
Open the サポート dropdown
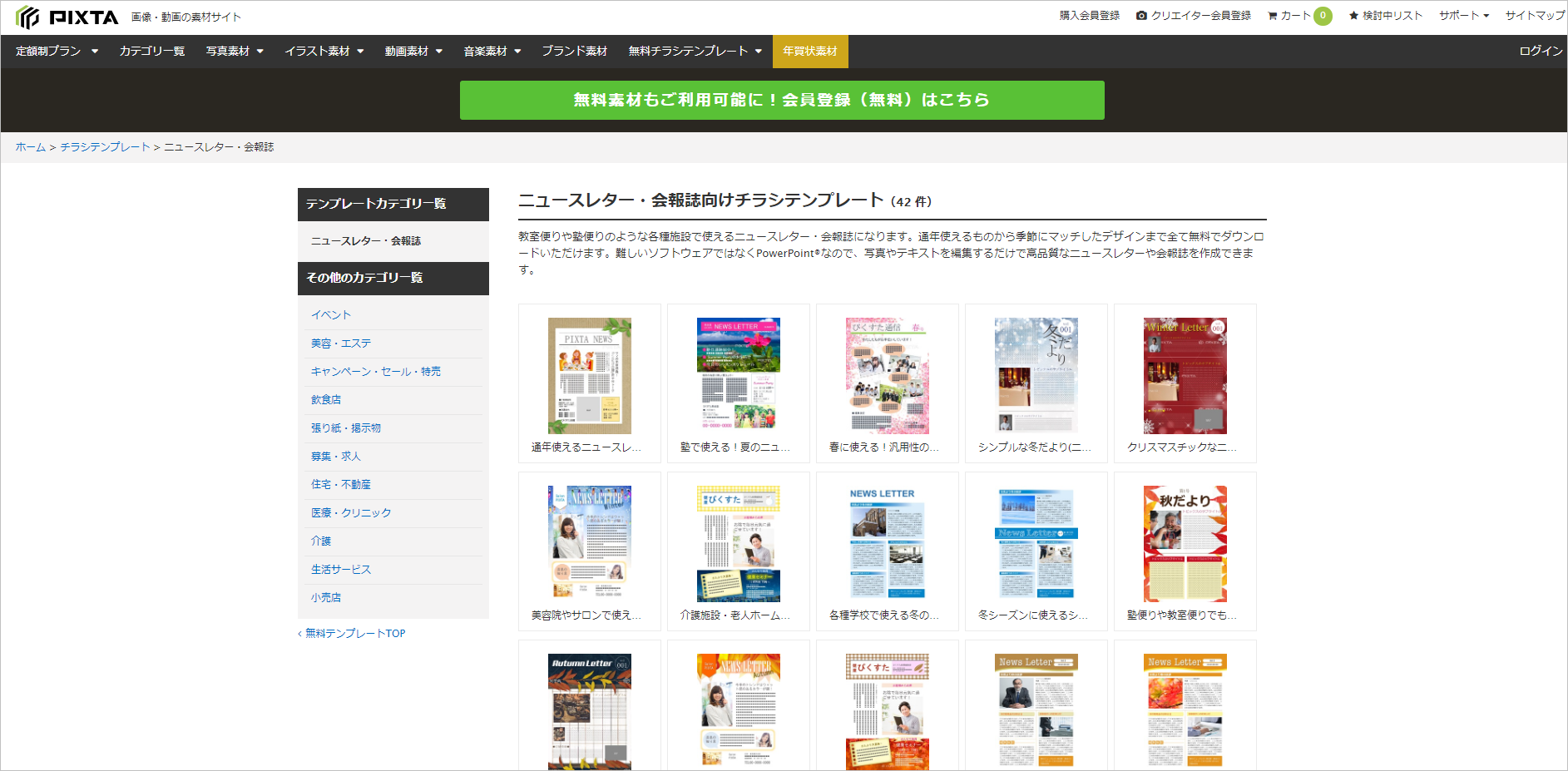click(1463, 16)
